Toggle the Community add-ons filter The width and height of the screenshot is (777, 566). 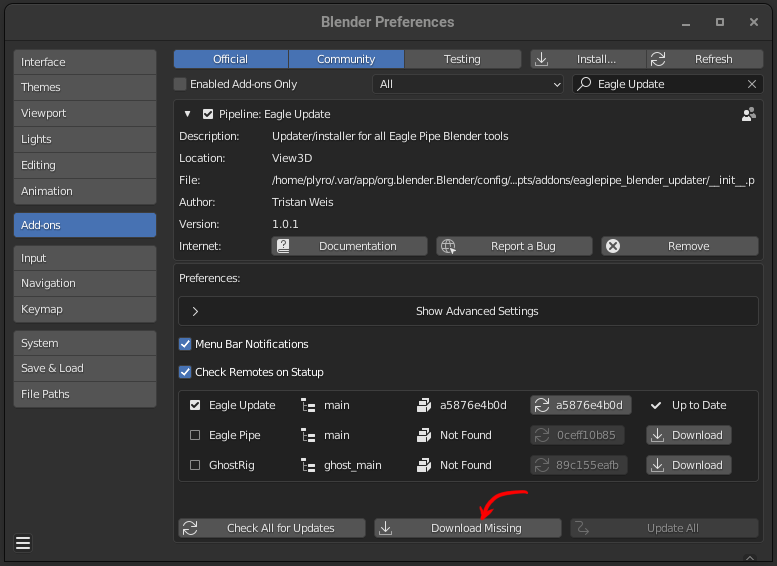[346, 59]
